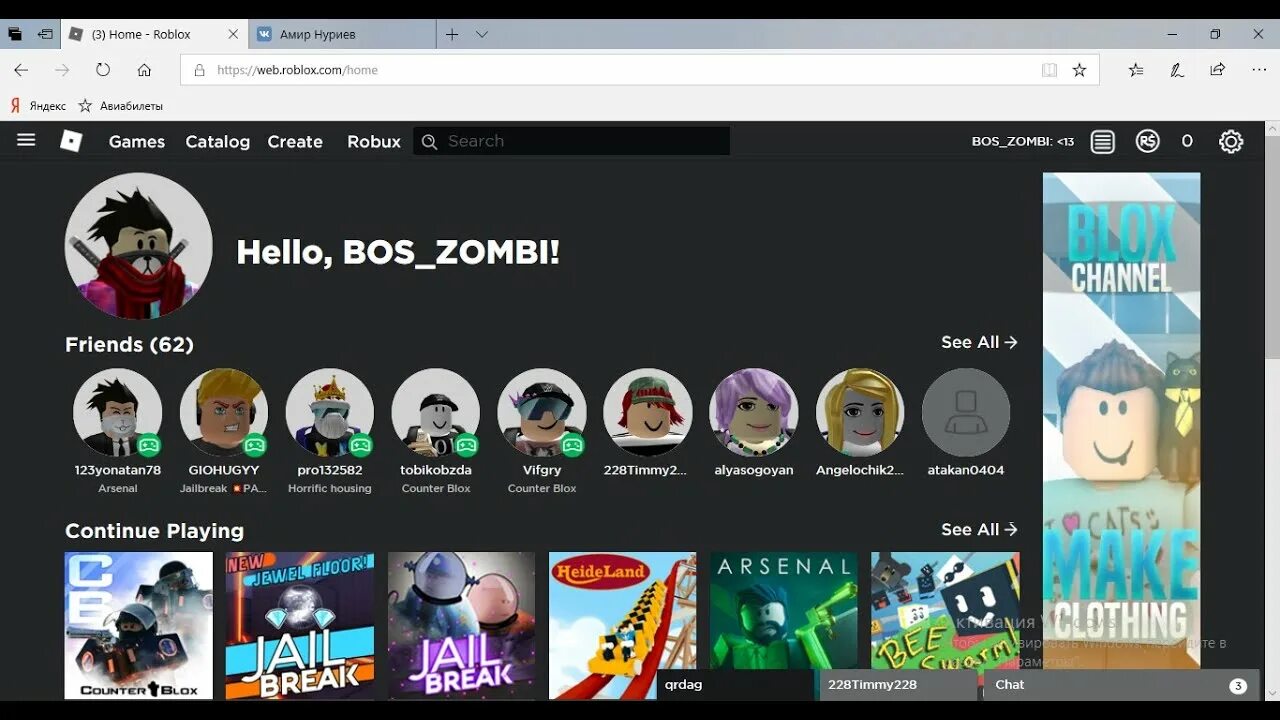
Task: Open the favorites hub icon
Action: click(x=1136, y=70)
